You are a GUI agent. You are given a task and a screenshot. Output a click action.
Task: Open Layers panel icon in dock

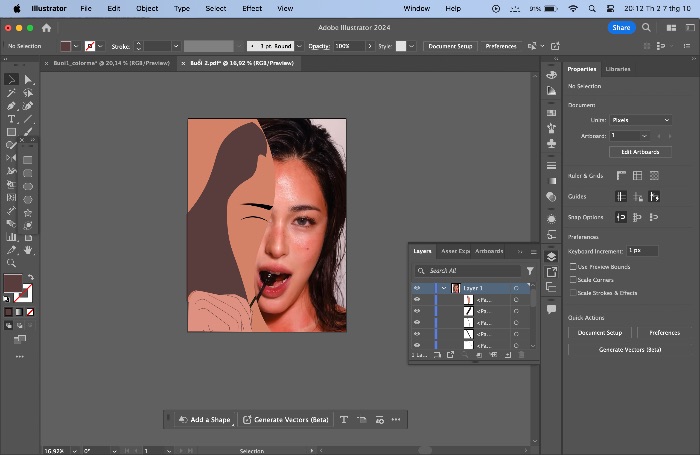click(551, 256)
